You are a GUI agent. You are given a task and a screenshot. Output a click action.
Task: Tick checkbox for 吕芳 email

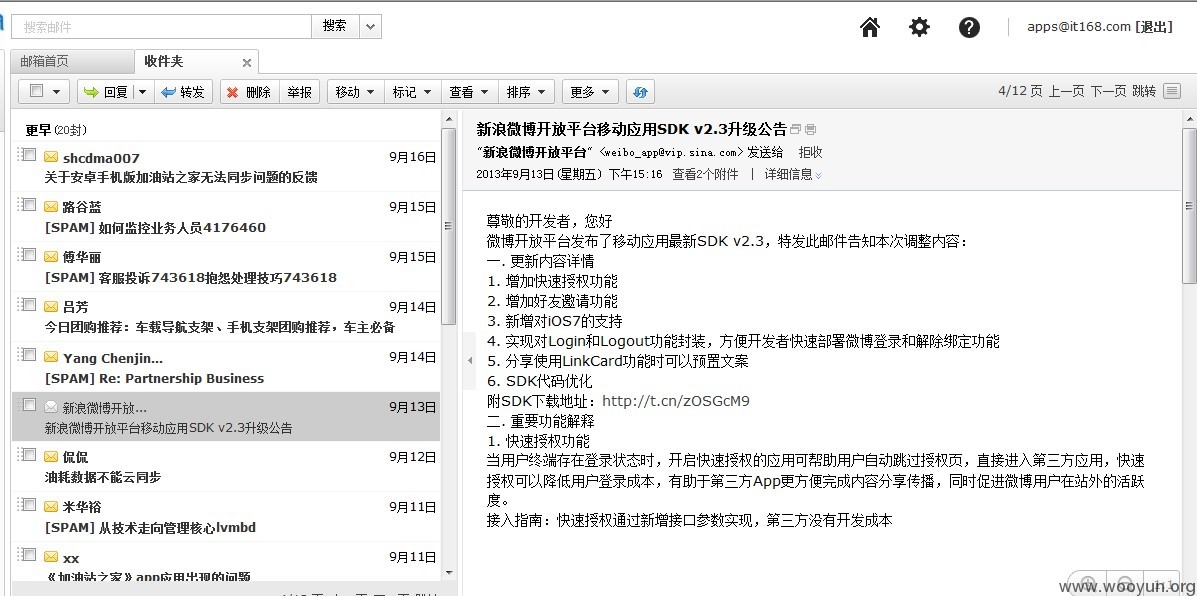(29, 304)
